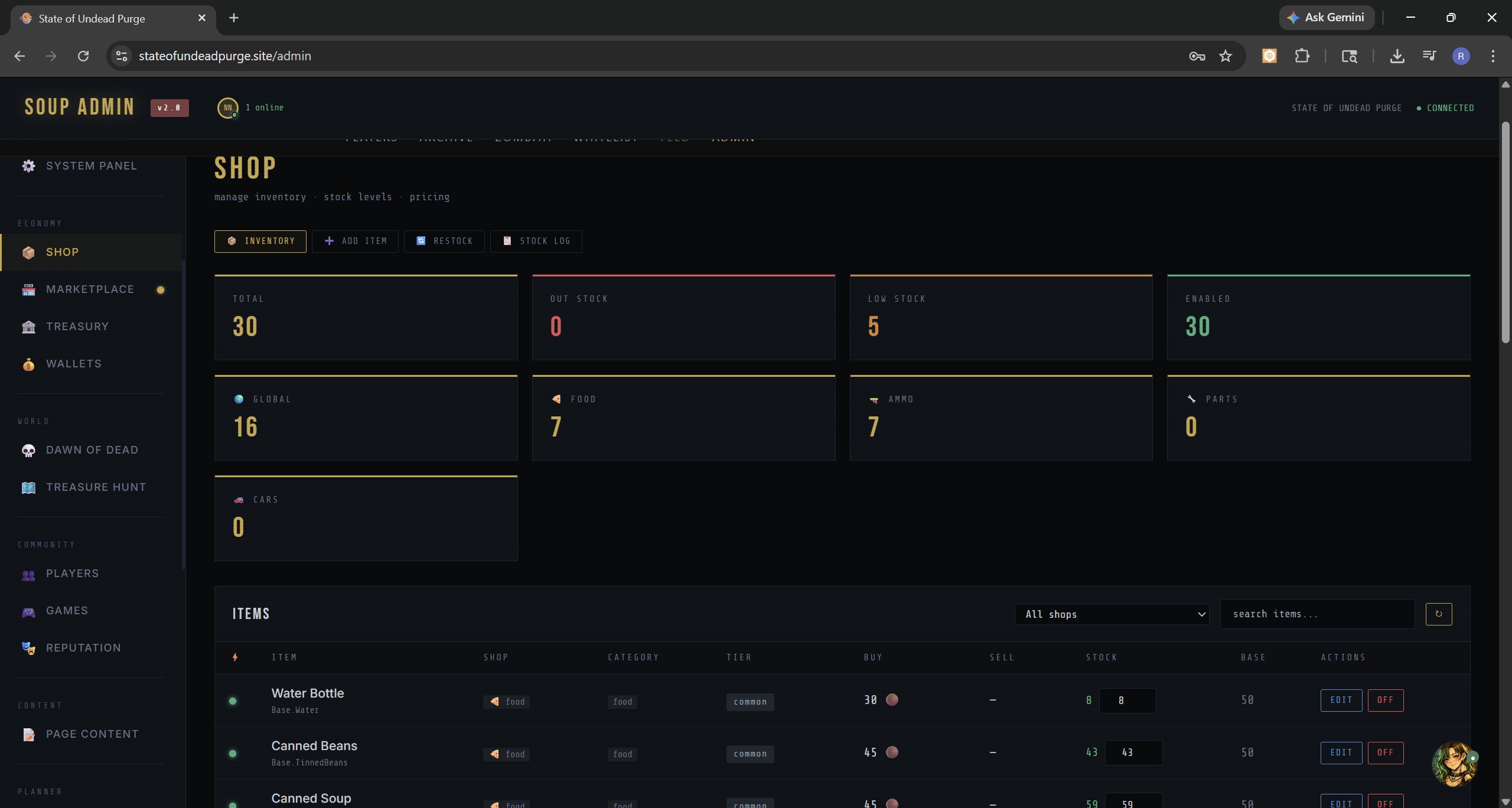Click the Marketplace storefront icon

pos(28,290)
